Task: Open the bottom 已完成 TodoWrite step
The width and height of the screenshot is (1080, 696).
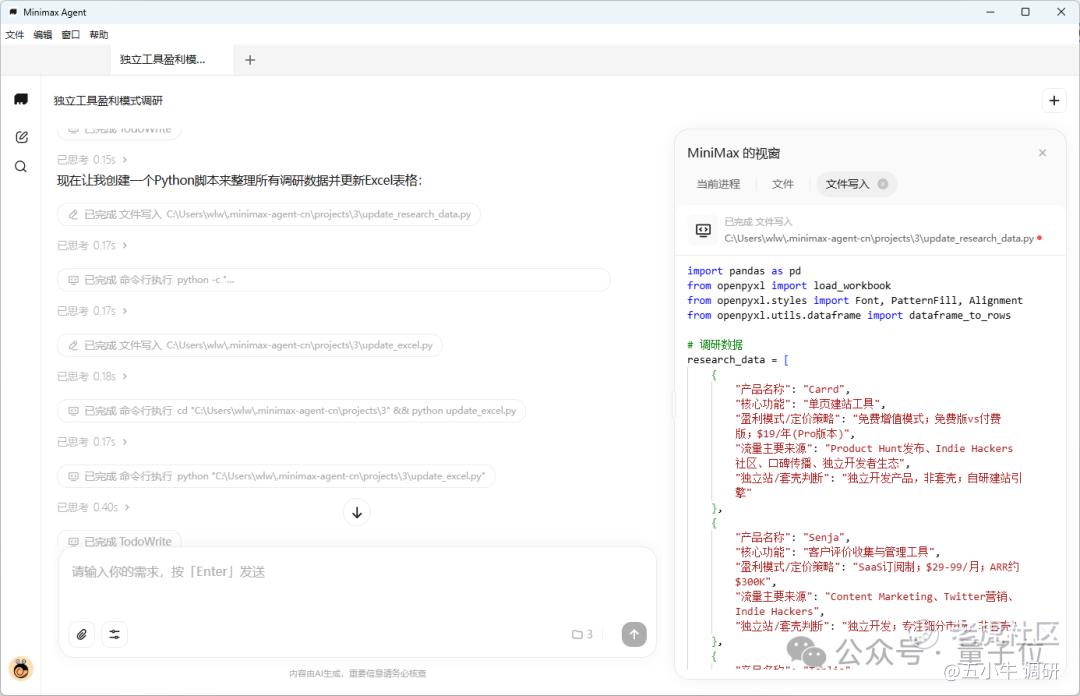Action: (119, 542)
